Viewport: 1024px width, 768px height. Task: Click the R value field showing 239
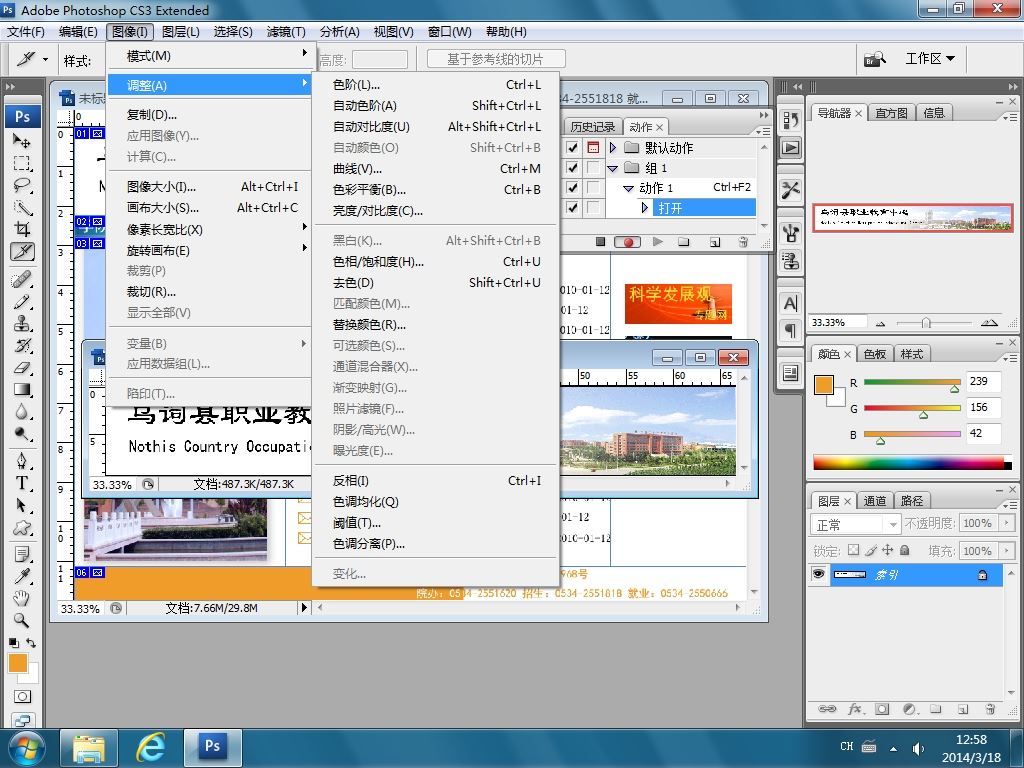click(x=984, y=381)
